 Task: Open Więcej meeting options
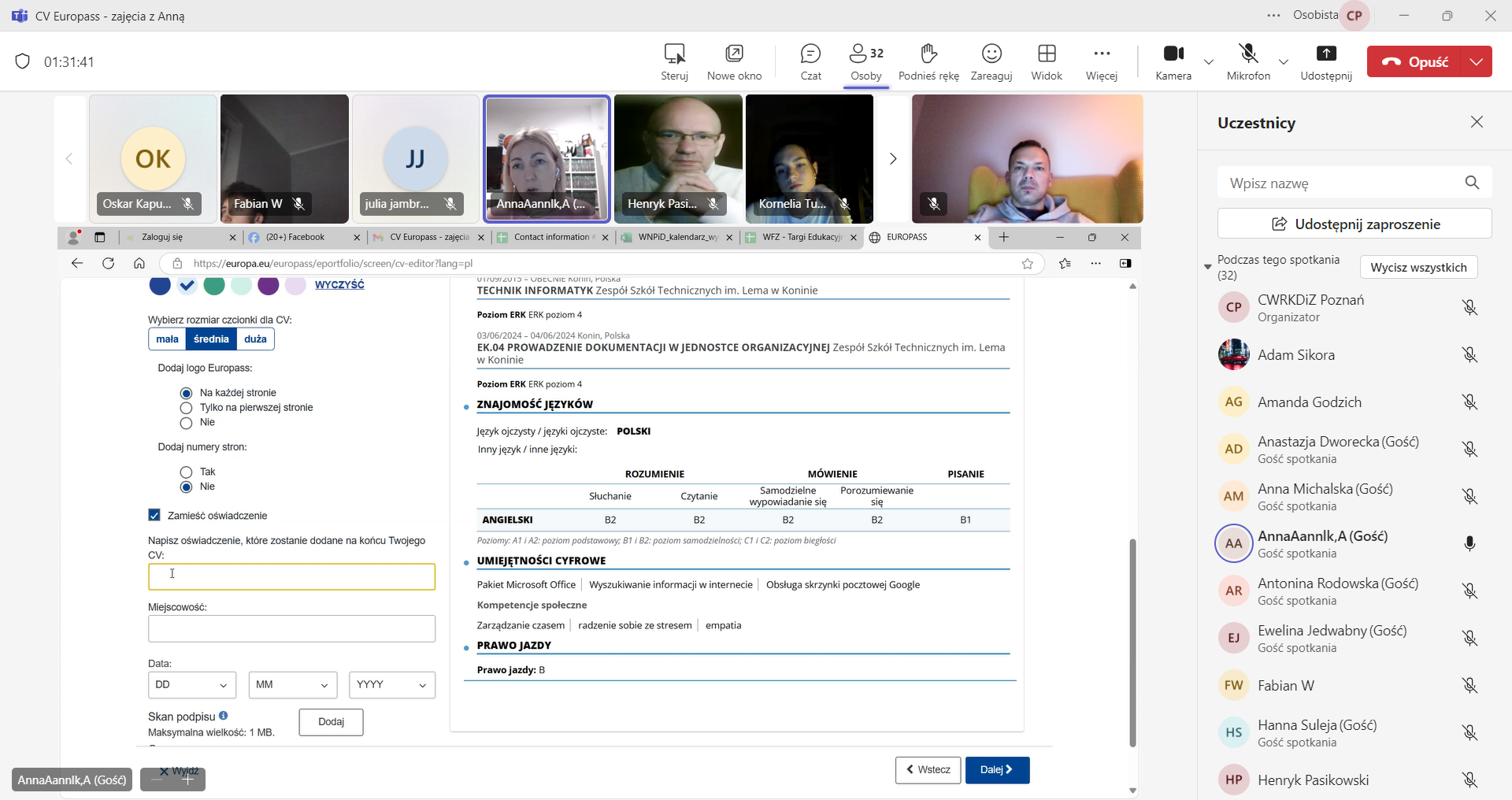point(1102,61)
